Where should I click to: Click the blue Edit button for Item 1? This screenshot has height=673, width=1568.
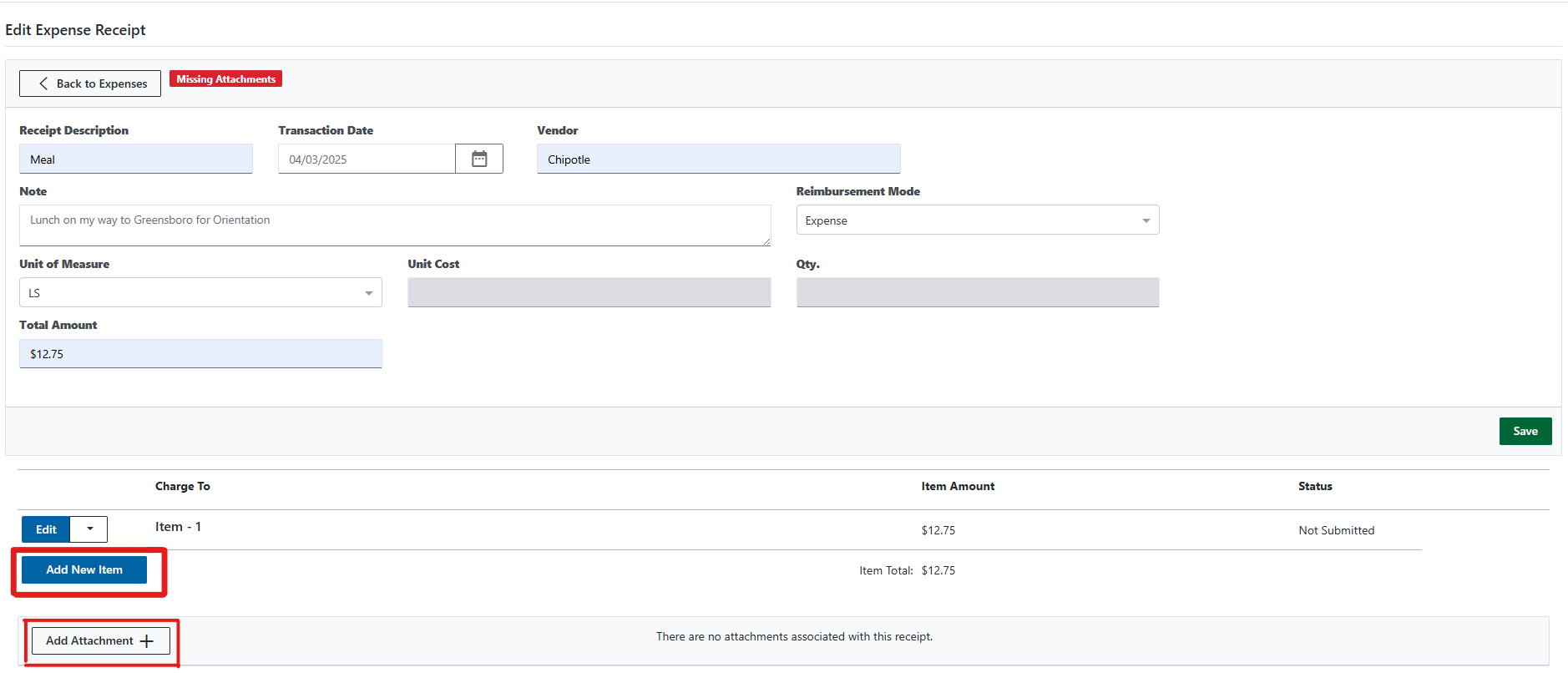[46, 529]
